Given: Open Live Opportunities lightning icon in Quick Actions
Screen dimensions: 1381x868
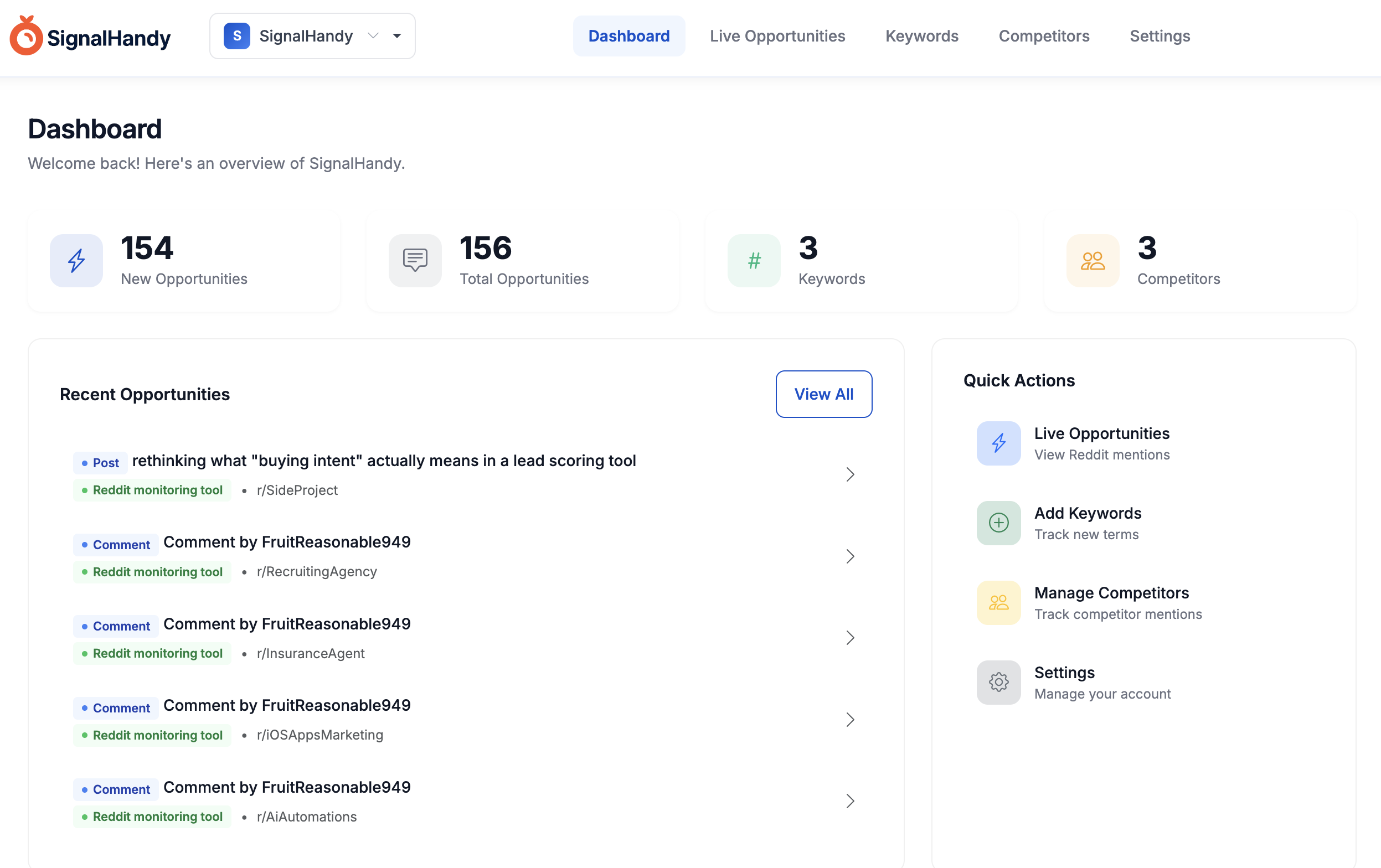Looking at the screenshot, I should click(998, 443).
